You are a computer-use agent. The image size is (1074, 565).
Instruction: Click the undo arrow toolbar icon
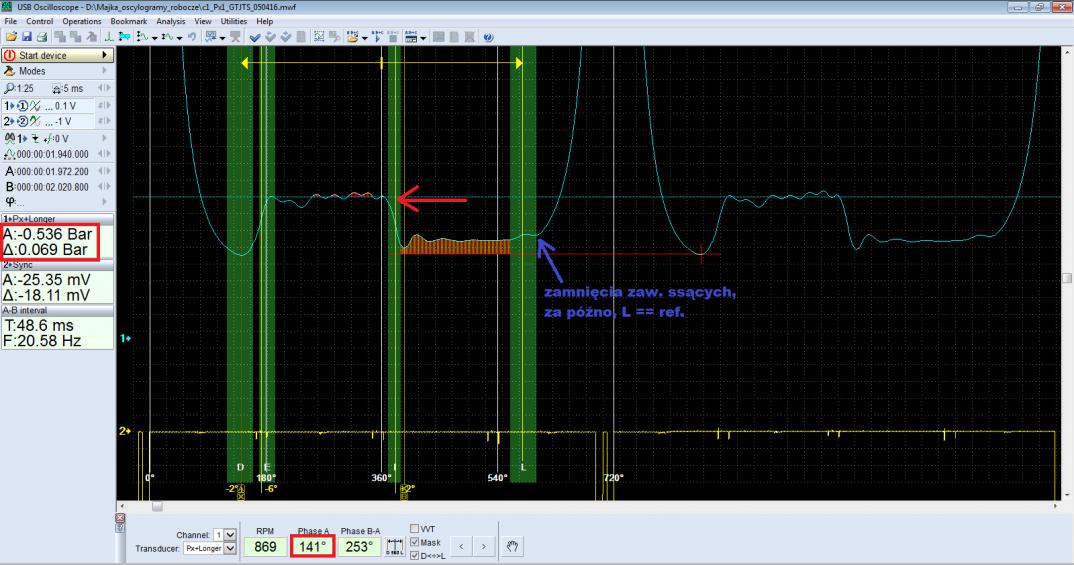[x=192, y=37]
